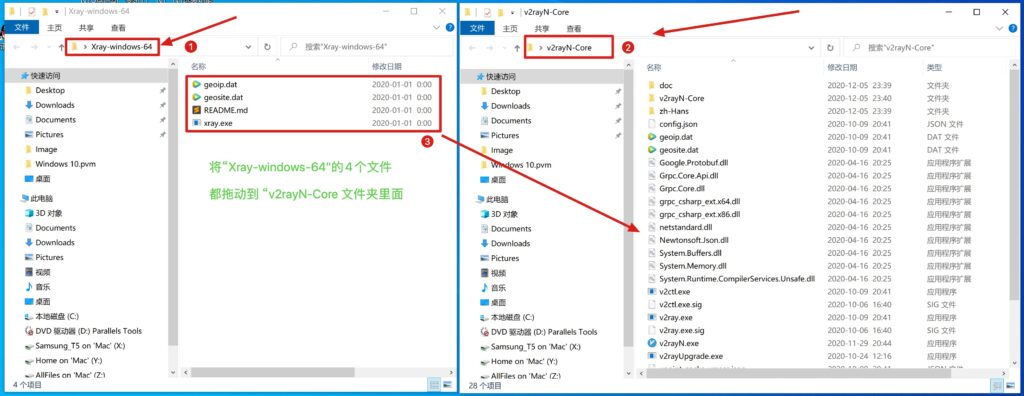The width and height of the screenshot is (1024, 396).
Task: Open Image folder in v2rayN-Core sidebar
Action: click(x=502, y=150)
